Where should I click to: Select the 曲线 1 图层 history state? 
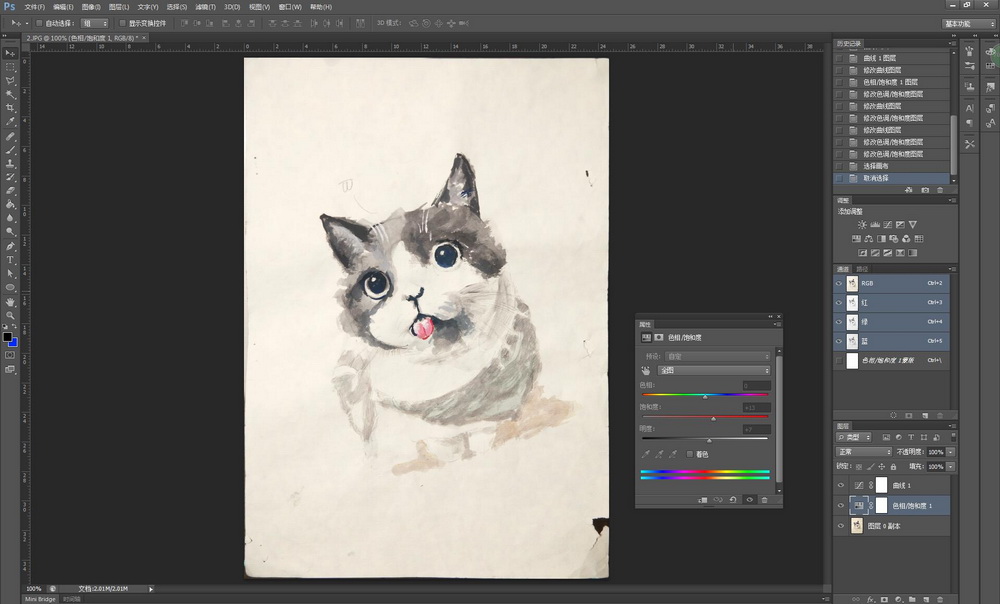pyautogui.click(x=891, y=58)
